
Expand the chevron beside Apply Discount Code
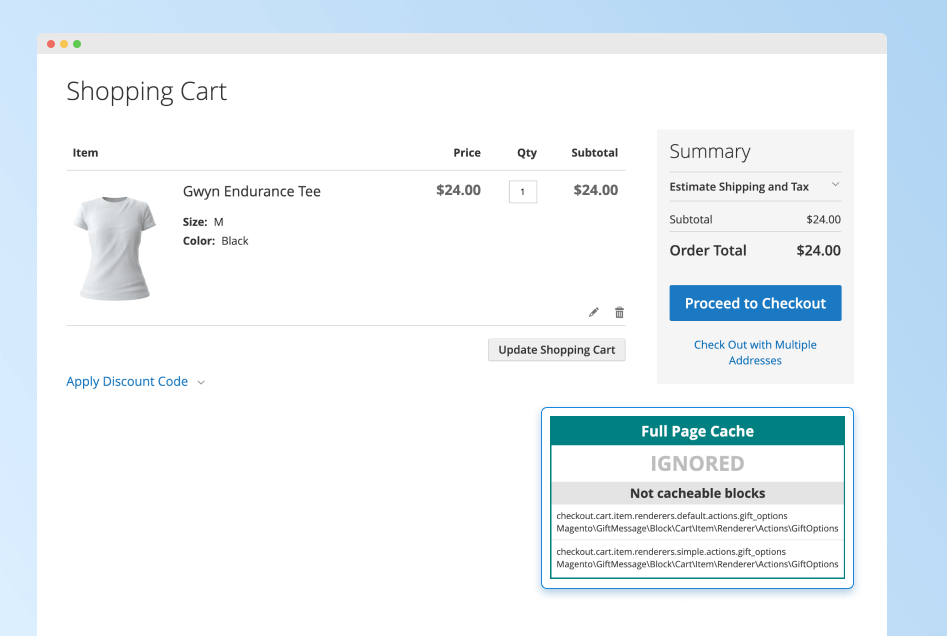201,382
